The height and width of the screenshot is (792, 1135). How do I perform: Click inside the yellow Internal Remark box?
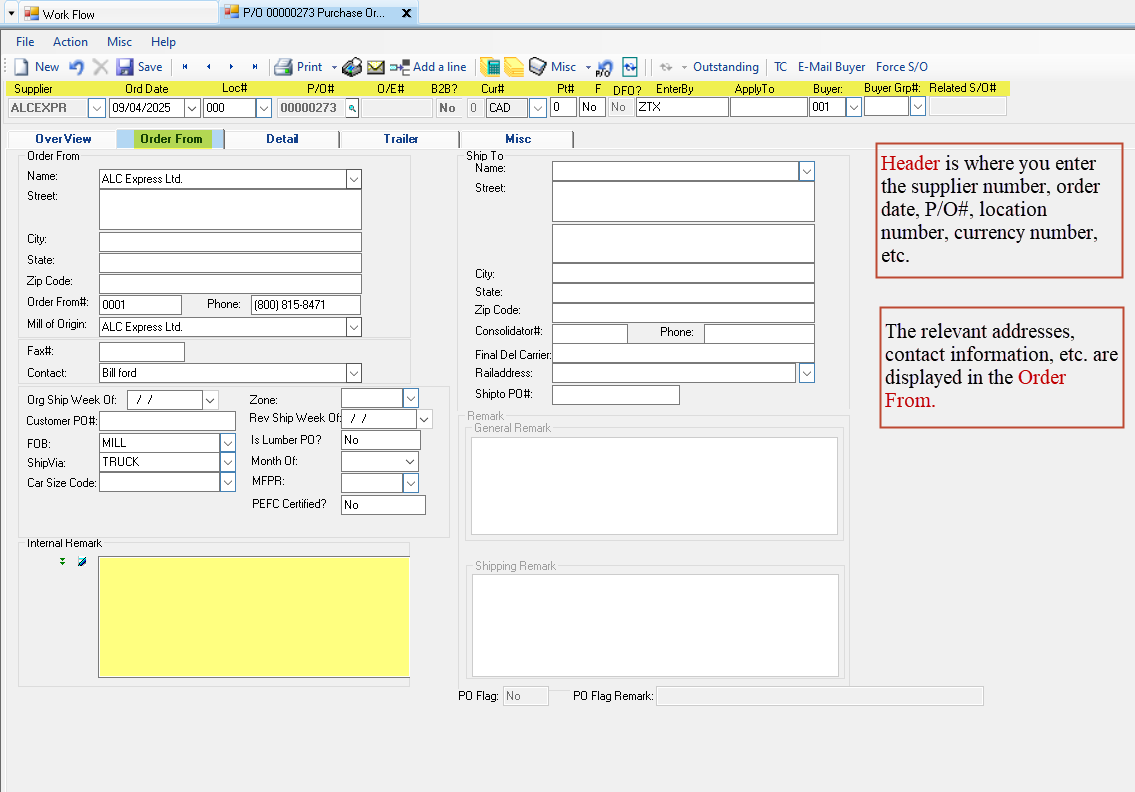pos(253,615)
